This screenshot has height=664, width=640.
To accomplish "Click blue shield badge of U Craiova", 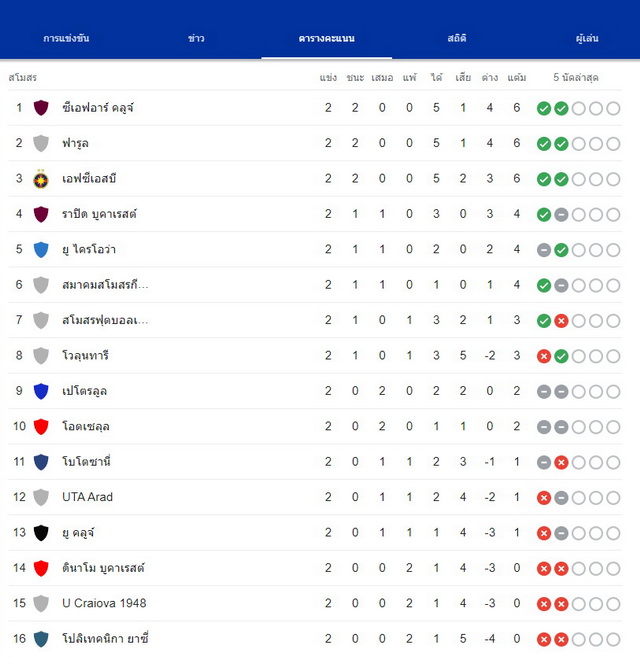I will (x=41, y=250).
